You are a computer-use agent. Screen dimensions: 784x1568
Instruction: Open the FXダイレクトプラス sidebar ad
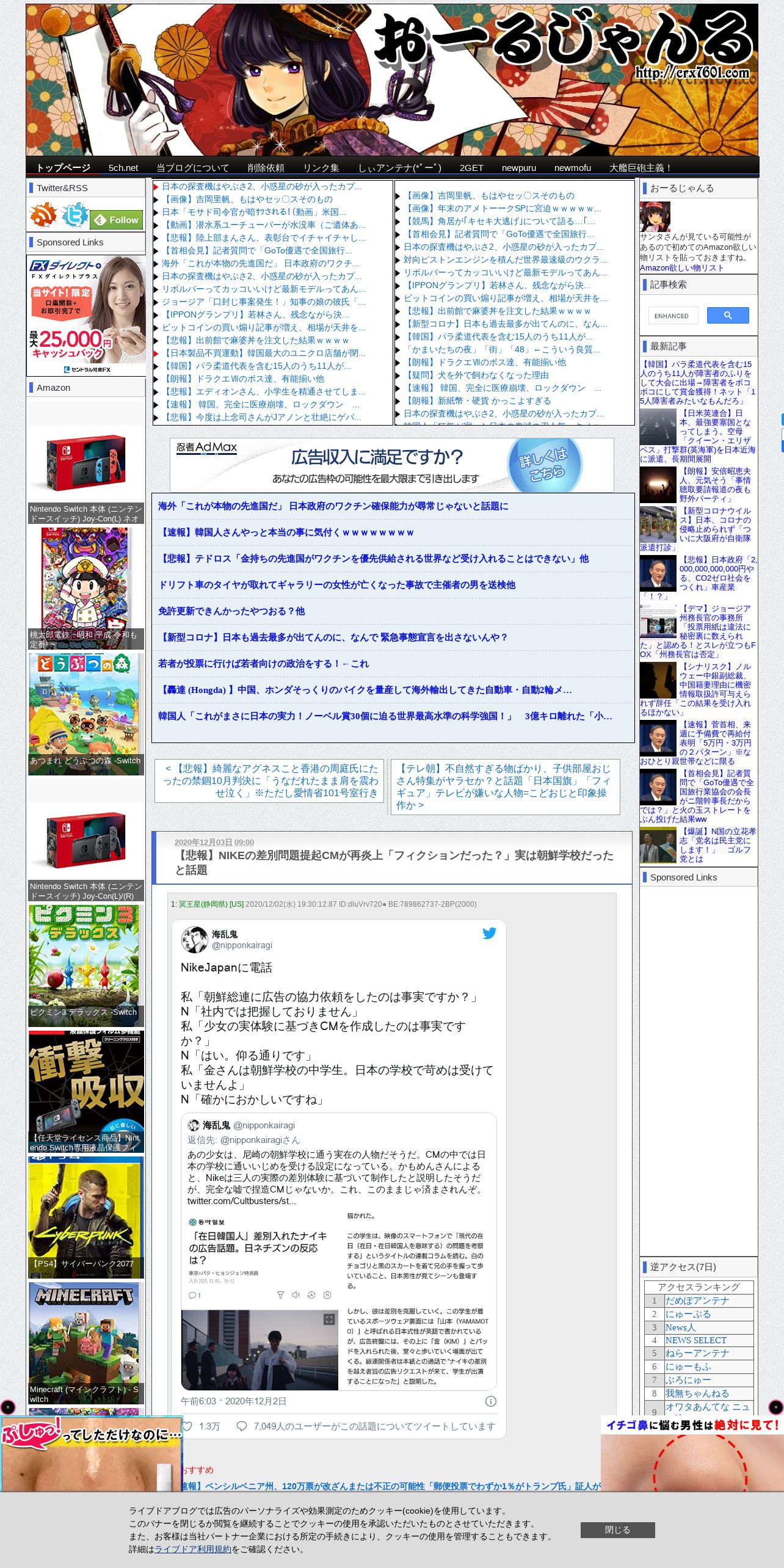(86, 315)
